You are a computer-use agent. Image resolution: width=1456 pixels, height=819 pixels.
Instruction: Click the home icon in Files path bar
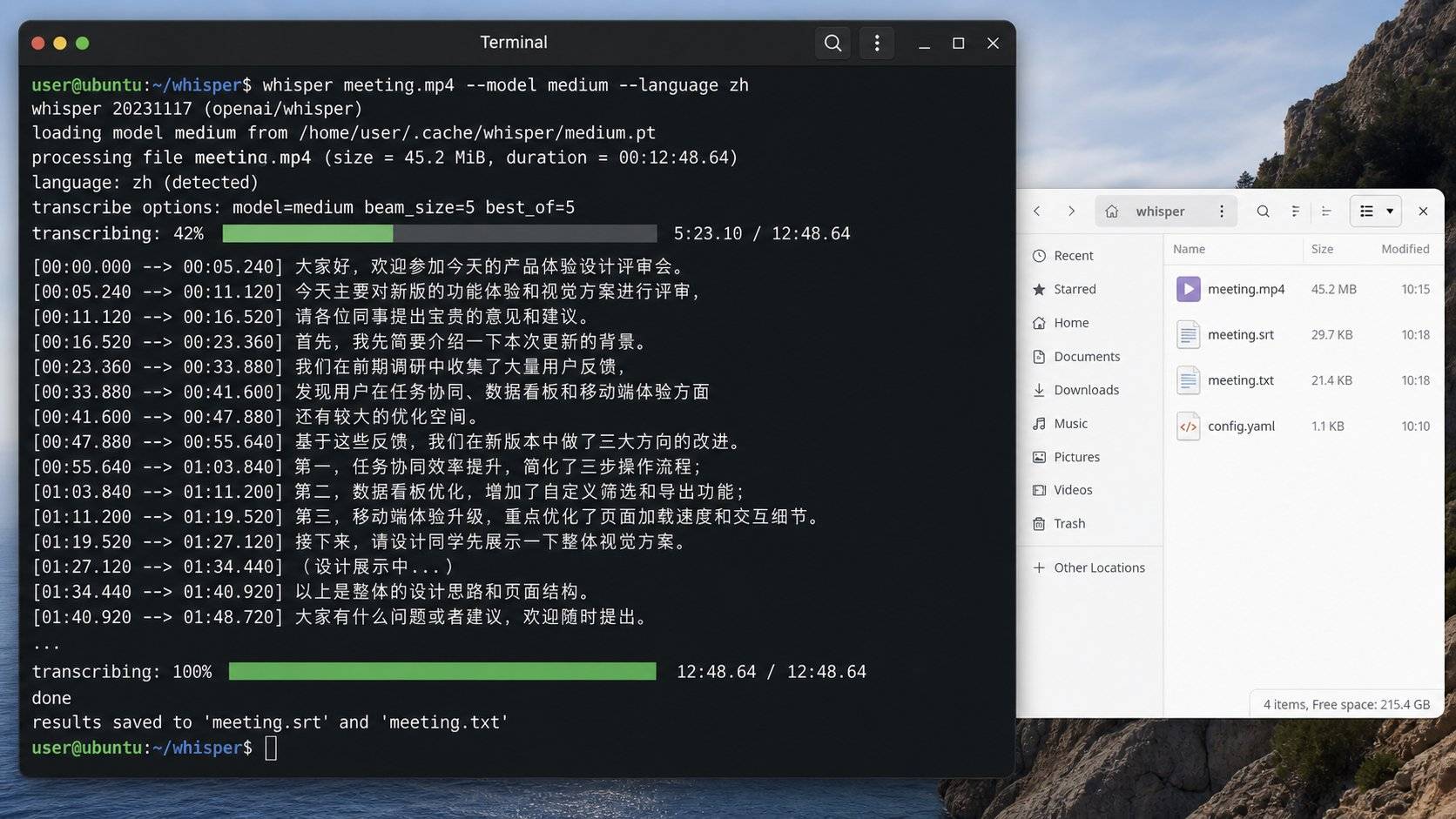click(1111, 211)
